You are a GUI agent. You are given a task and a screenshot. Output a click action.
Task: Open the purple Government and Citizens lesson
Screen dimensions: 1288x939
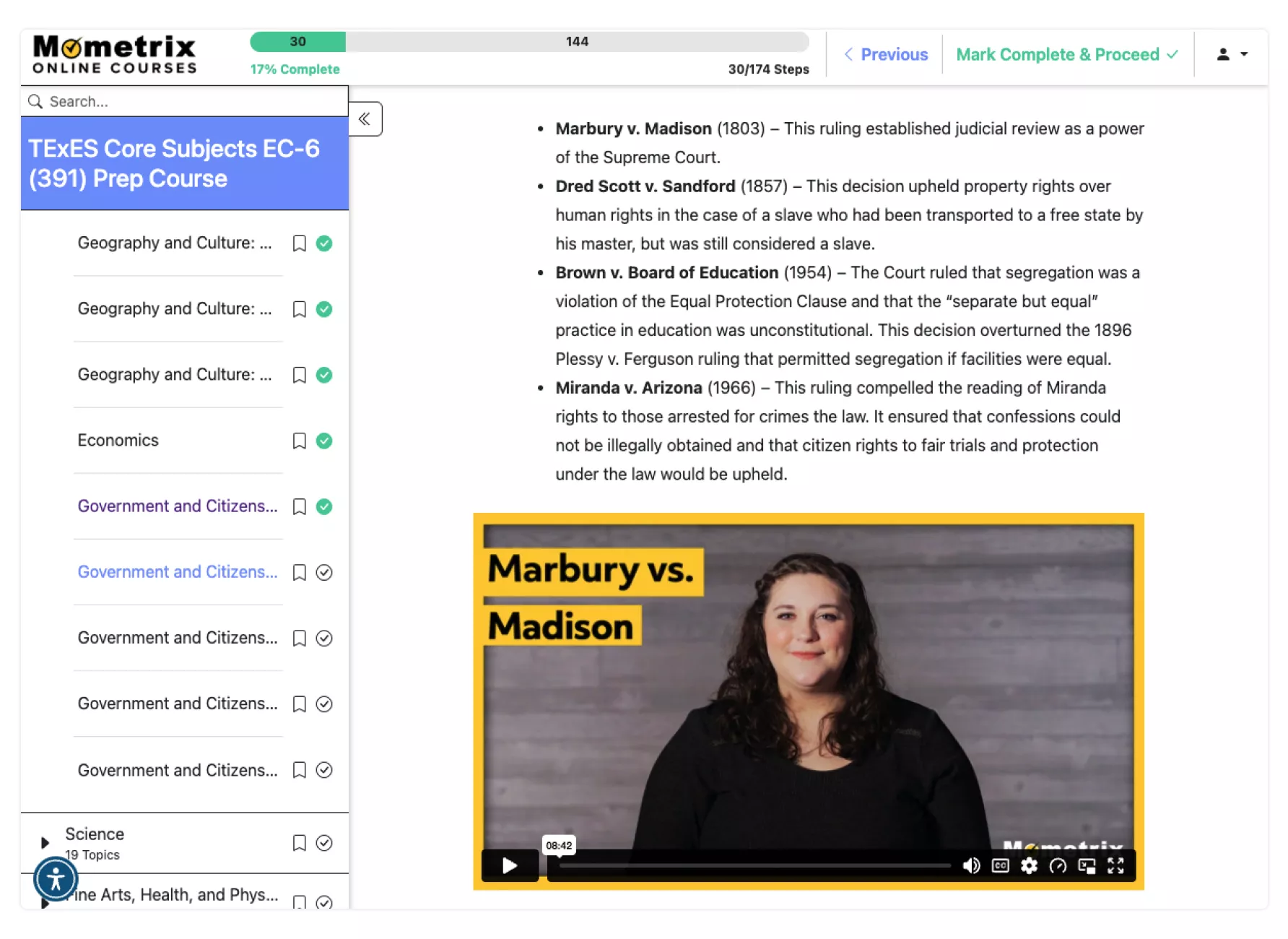point(178,506)
